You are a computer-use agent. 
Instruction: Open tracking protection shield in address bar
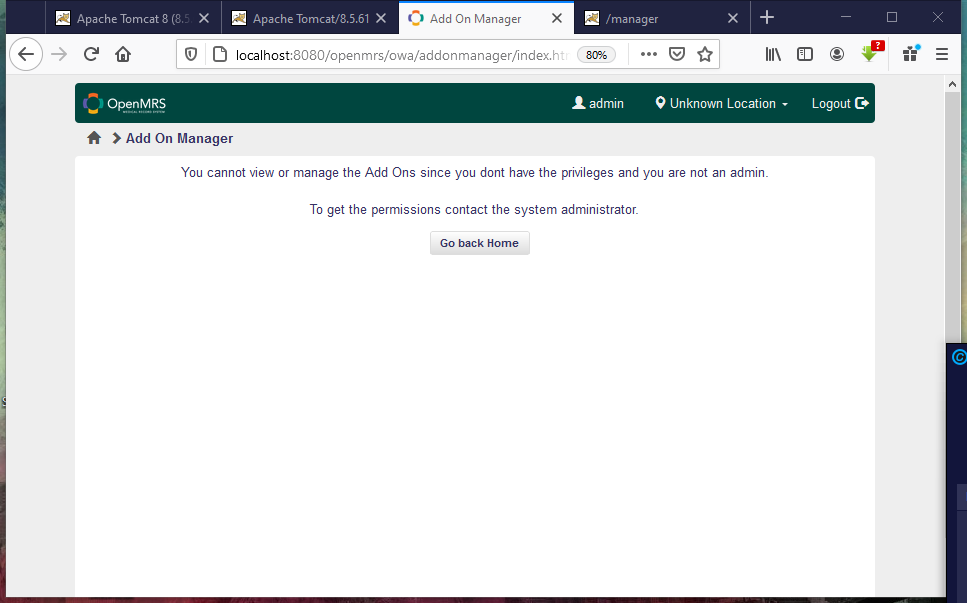click(x=191, y=55)
